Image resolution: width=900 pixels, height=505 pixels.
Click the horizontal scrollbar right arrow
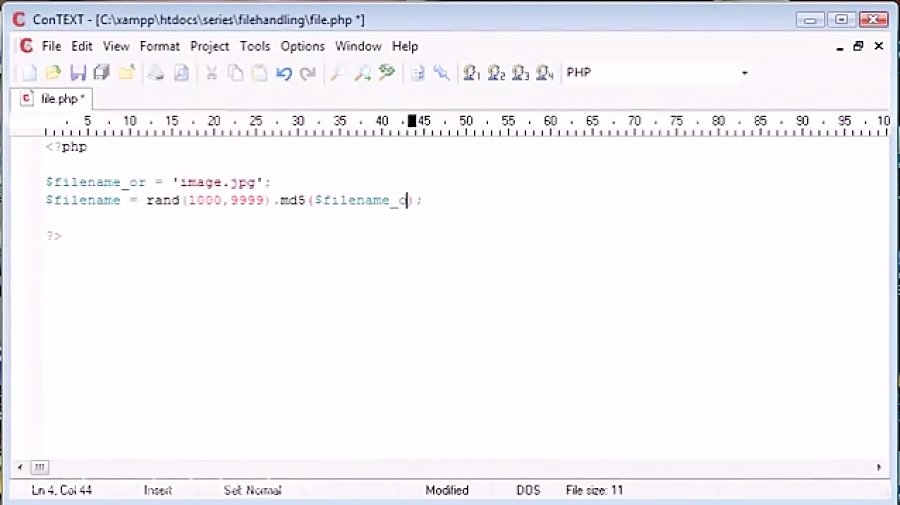879,467
